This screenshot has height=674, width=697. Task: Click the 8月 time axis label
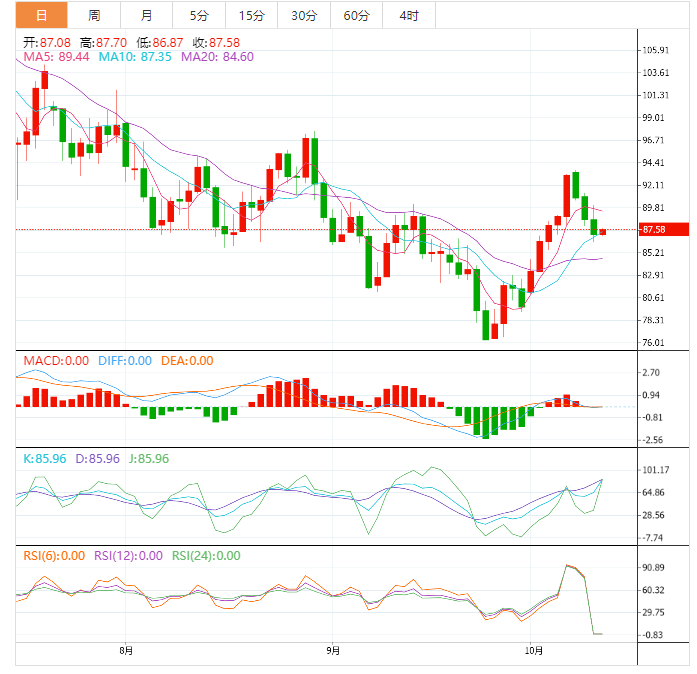tap(126, 651)
